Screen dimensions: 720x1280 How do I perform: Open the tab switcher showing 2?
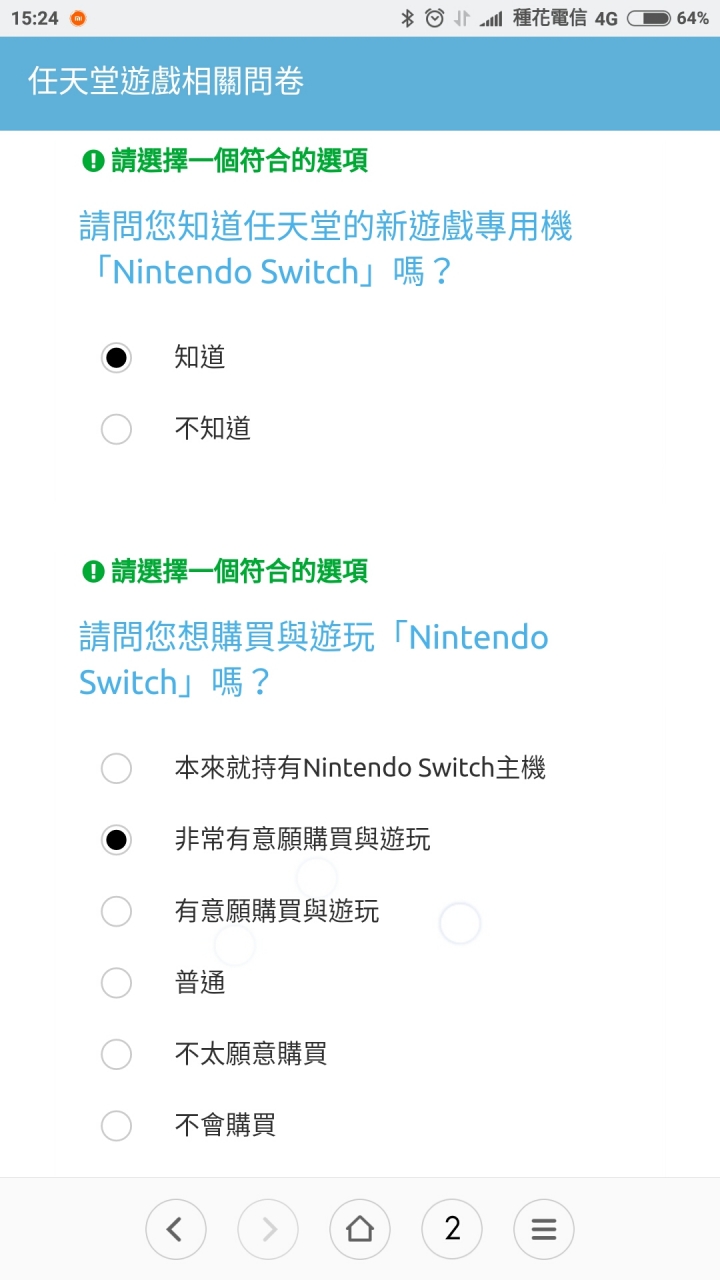click(452, 1229)
